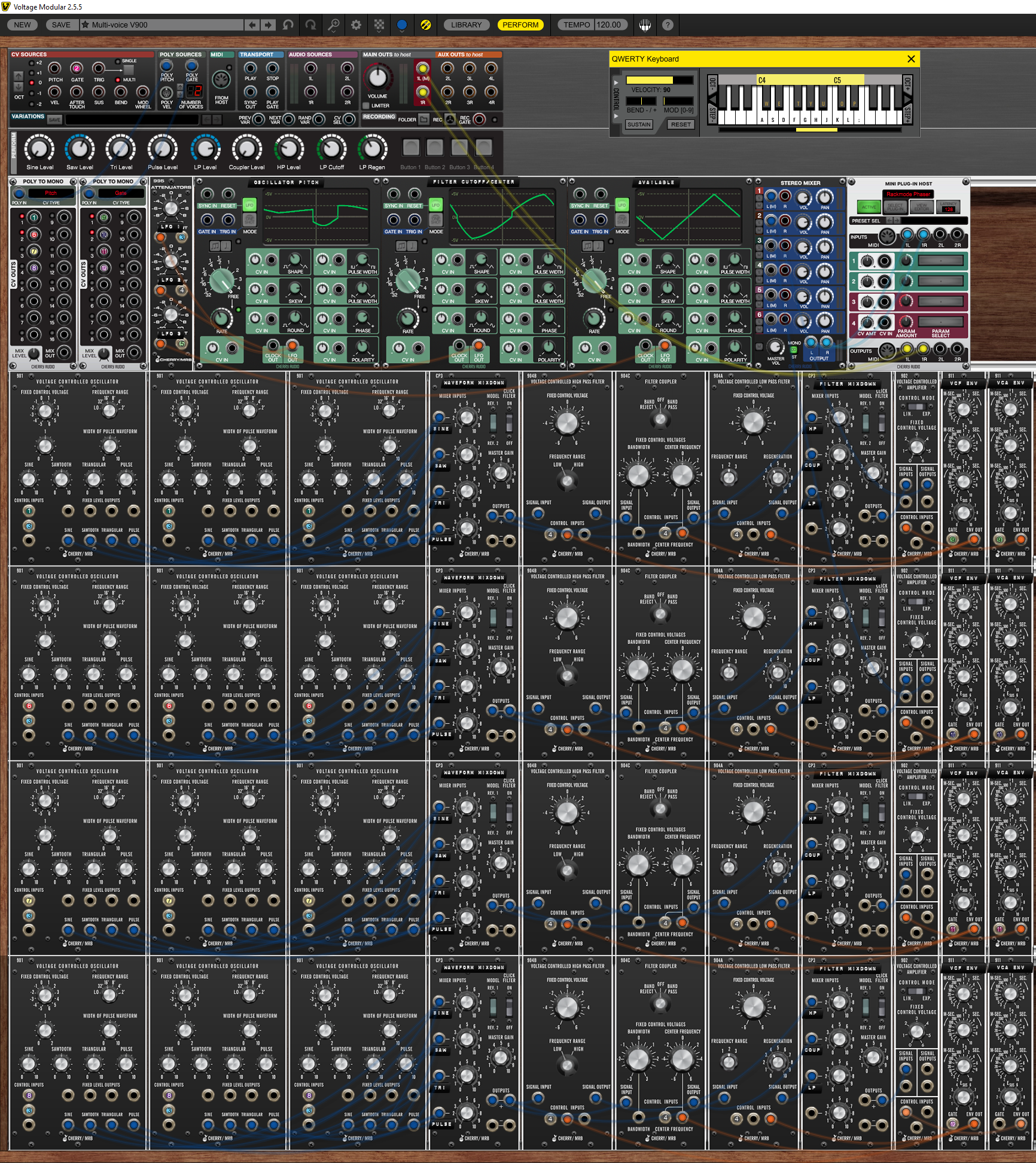The width and height of the screenshot is (1036, 1163).
Task: Click the VELOCITY bar on QWERTY Keyboard
Action: (660, 80)
